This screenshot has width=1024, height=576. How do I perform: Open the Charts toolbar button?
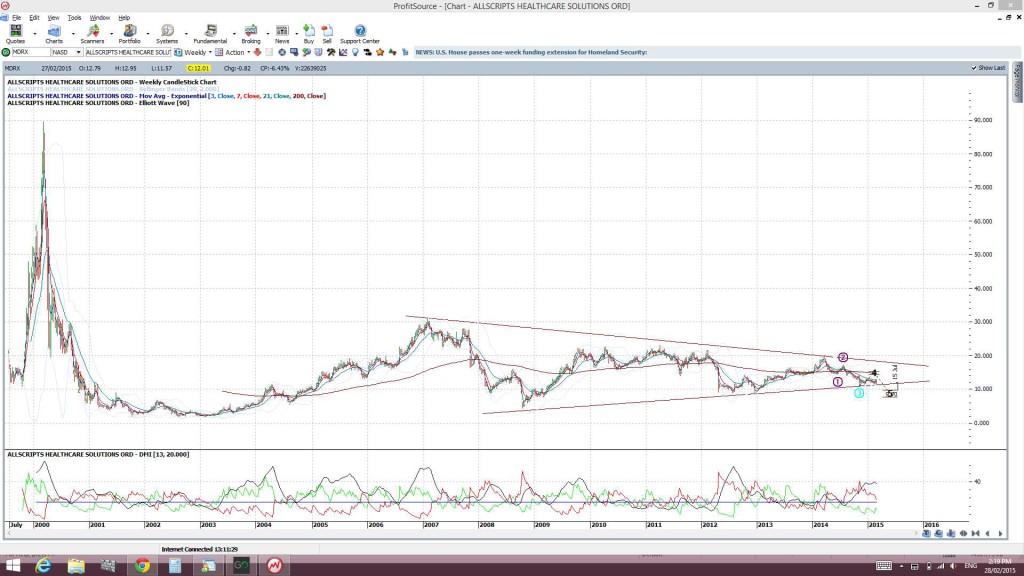54,34
